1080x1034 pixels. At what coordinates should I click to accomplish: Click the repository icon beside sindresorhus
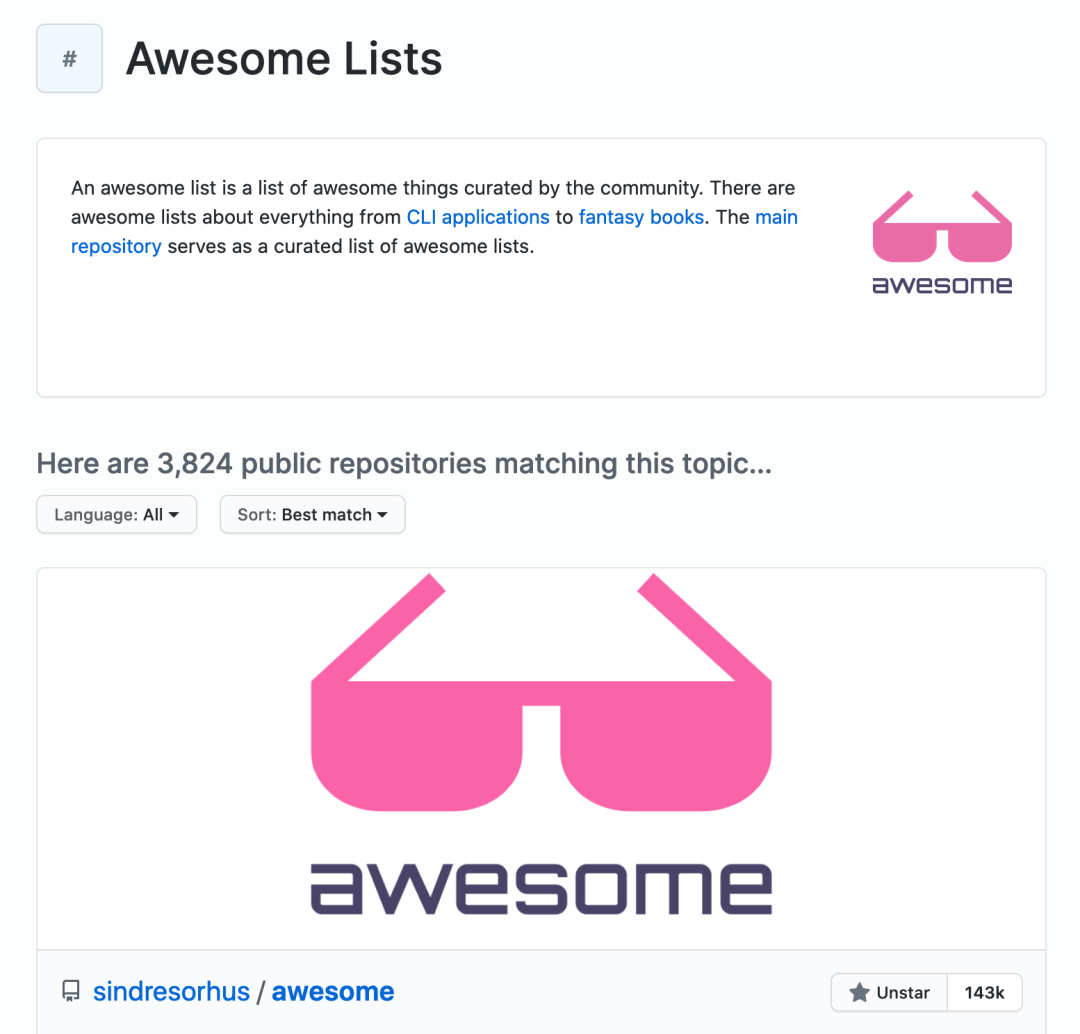[x=70, y=992]
